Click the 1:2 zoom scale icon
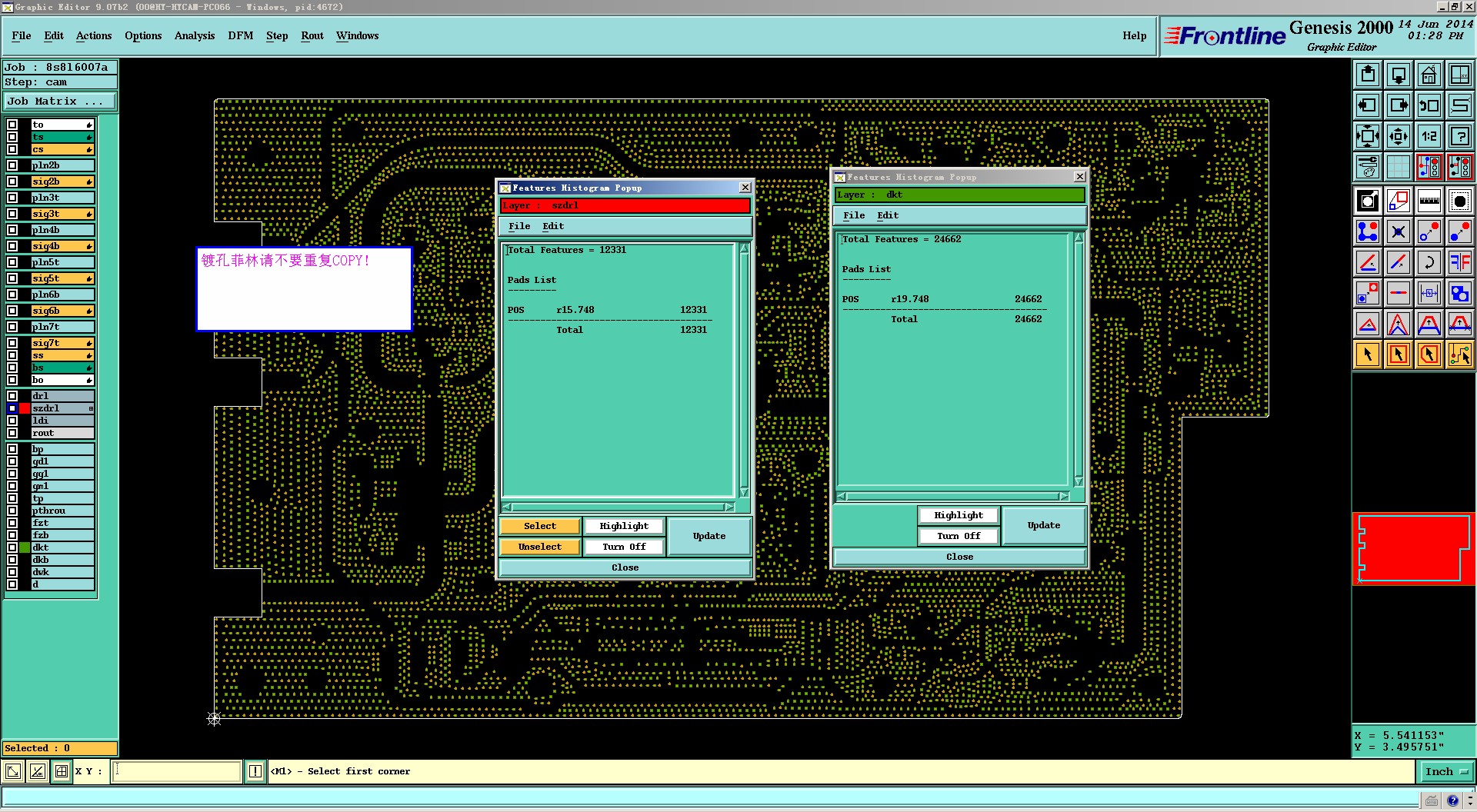 (1429, 136)
